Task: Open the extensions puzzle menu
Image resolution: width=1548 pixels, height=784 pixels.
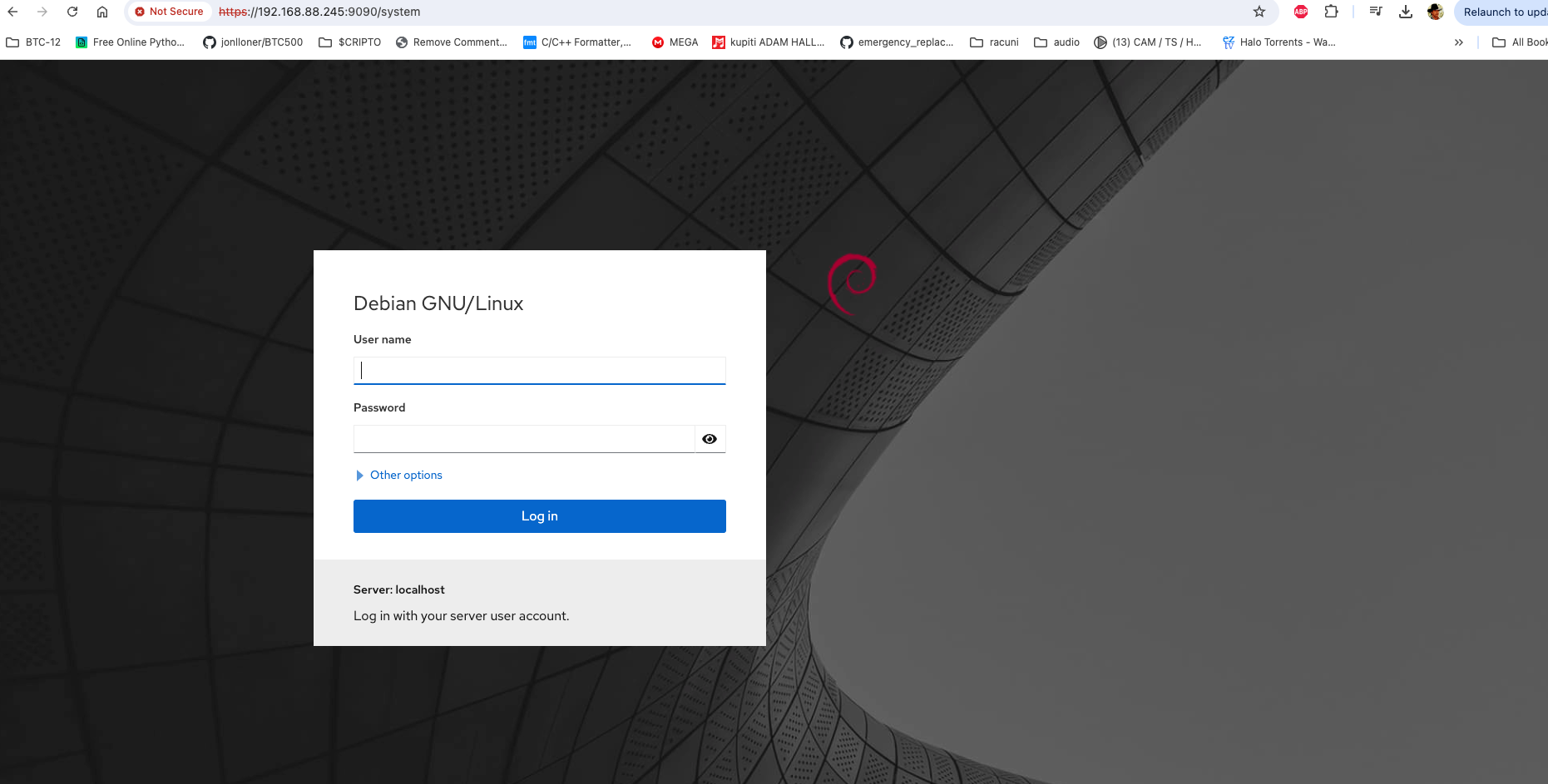Action: [1331, 12]
